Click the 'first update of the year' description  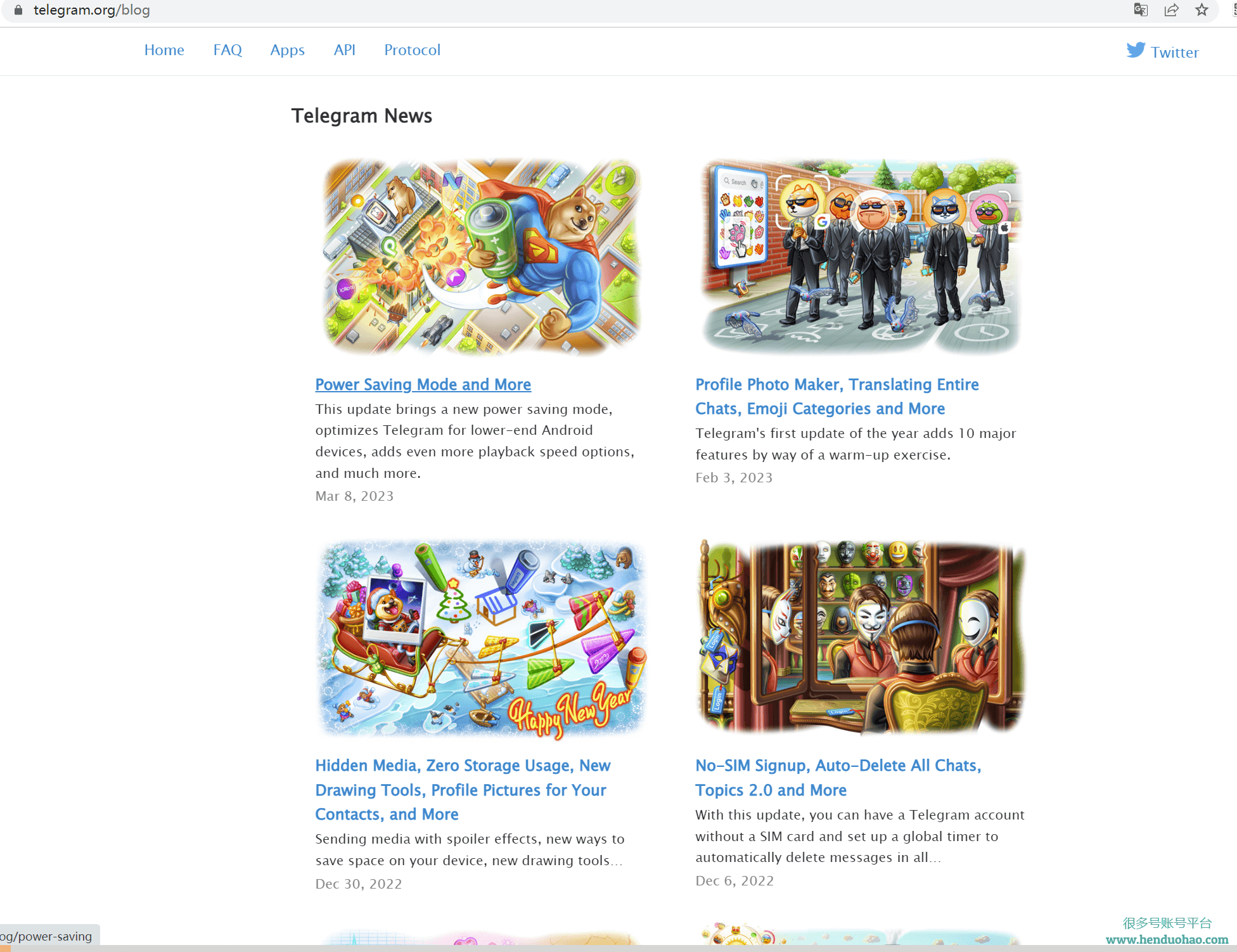point(856,444)
